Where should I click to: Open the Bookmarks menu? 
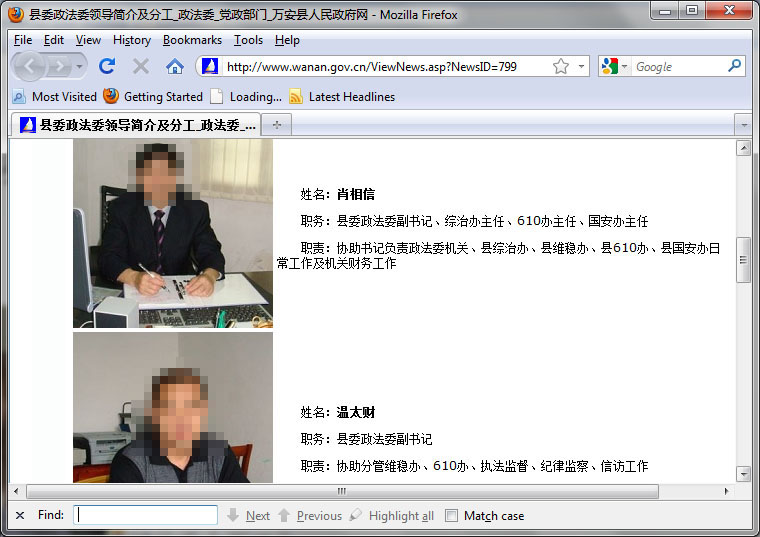[x=192, y=40]
